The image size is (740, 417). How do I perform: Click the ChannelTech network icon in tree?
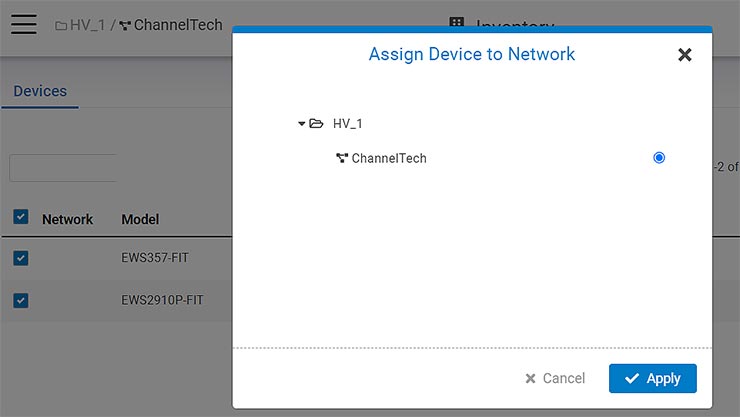point(342,158)
